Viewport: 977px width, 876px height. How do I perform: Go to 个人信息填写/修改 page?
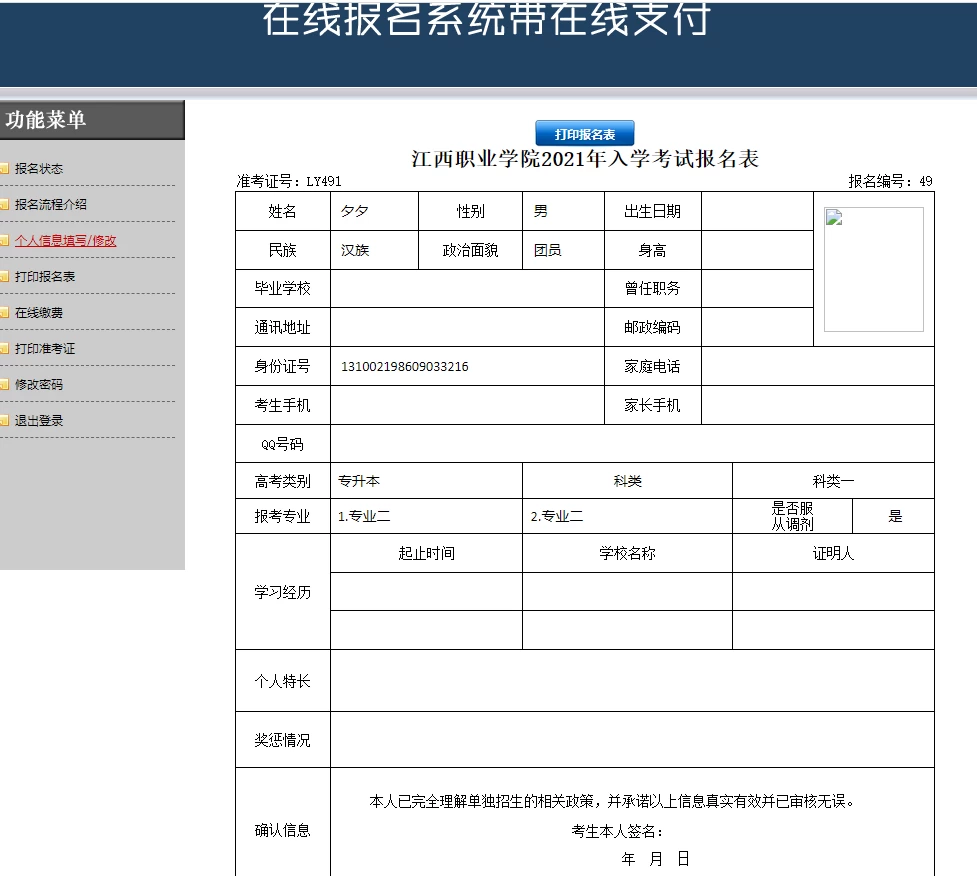66,241
